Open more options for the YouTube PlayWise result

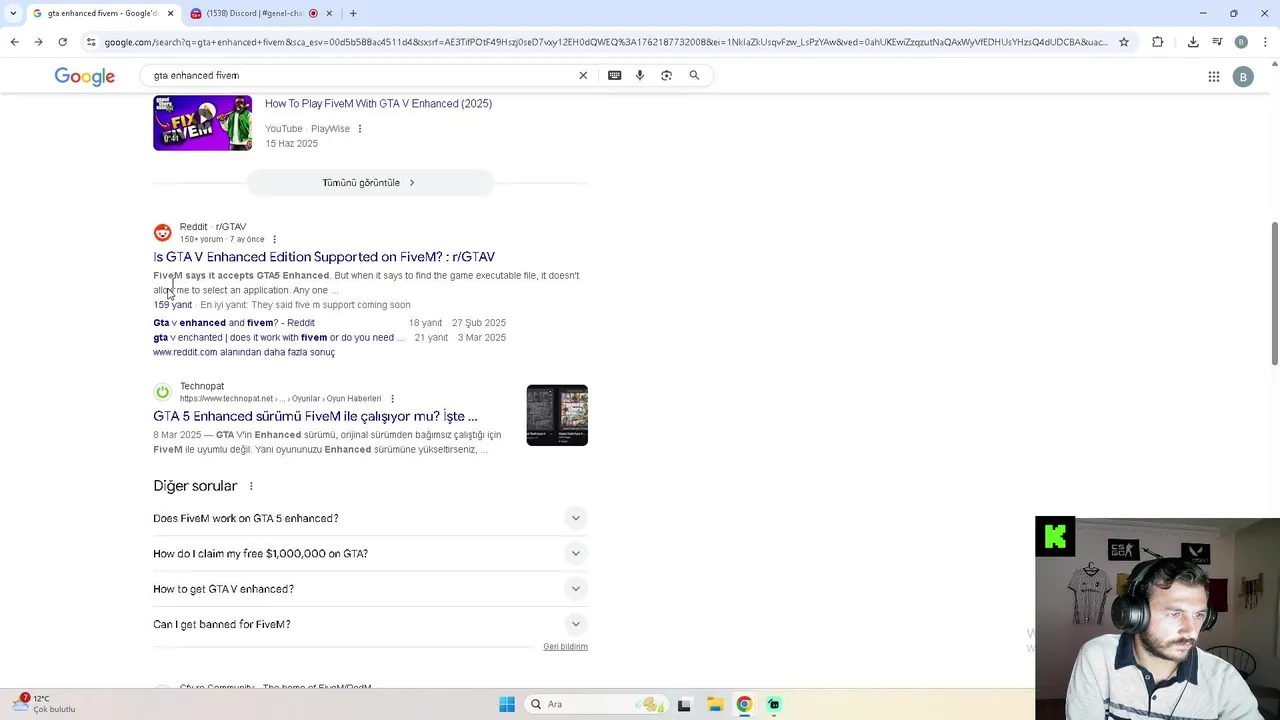pyautogui.click(x=360, y=129)
